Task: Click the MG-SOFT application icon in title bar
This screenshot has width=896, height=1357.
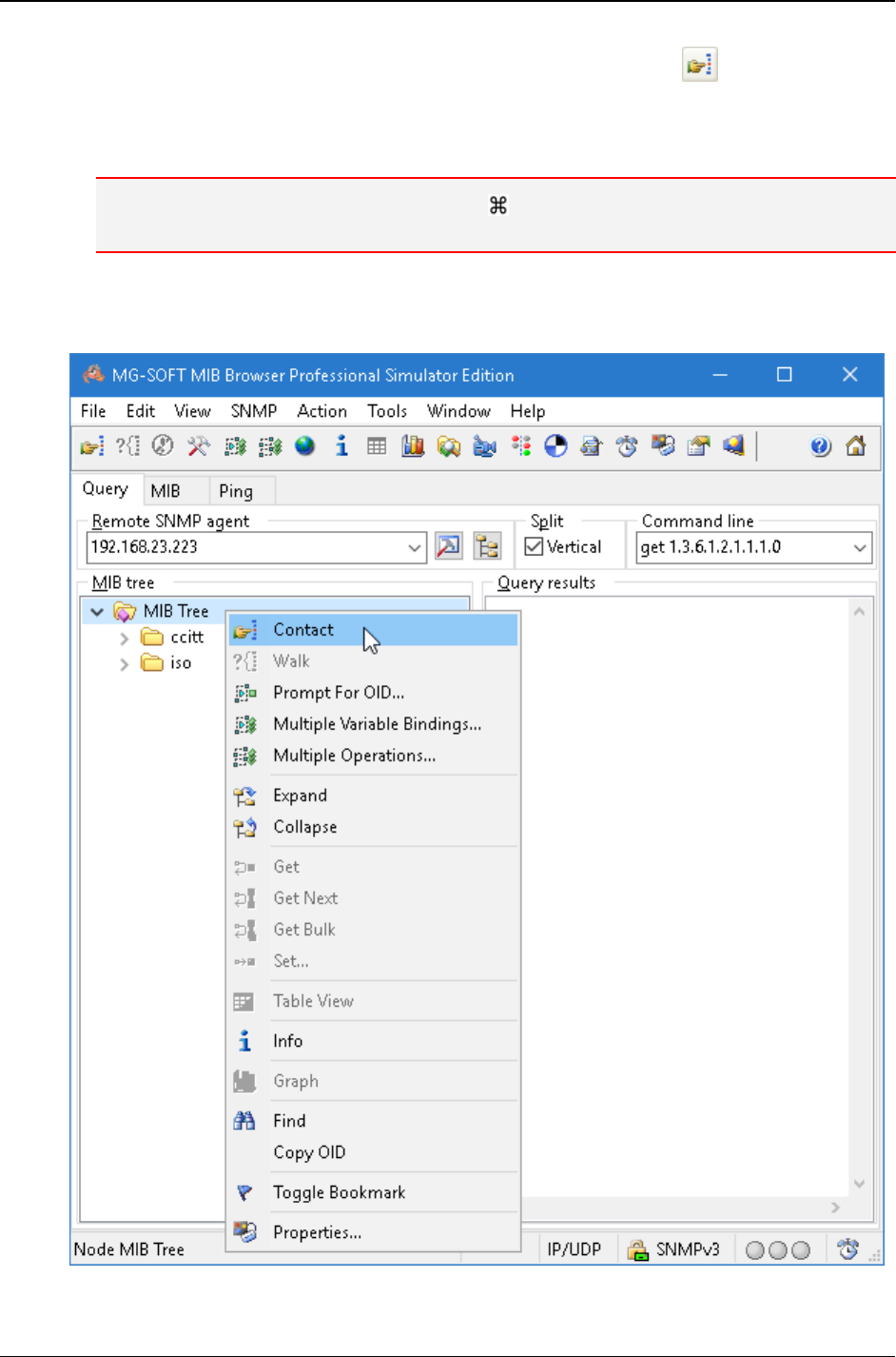Action: coord(93,375)
